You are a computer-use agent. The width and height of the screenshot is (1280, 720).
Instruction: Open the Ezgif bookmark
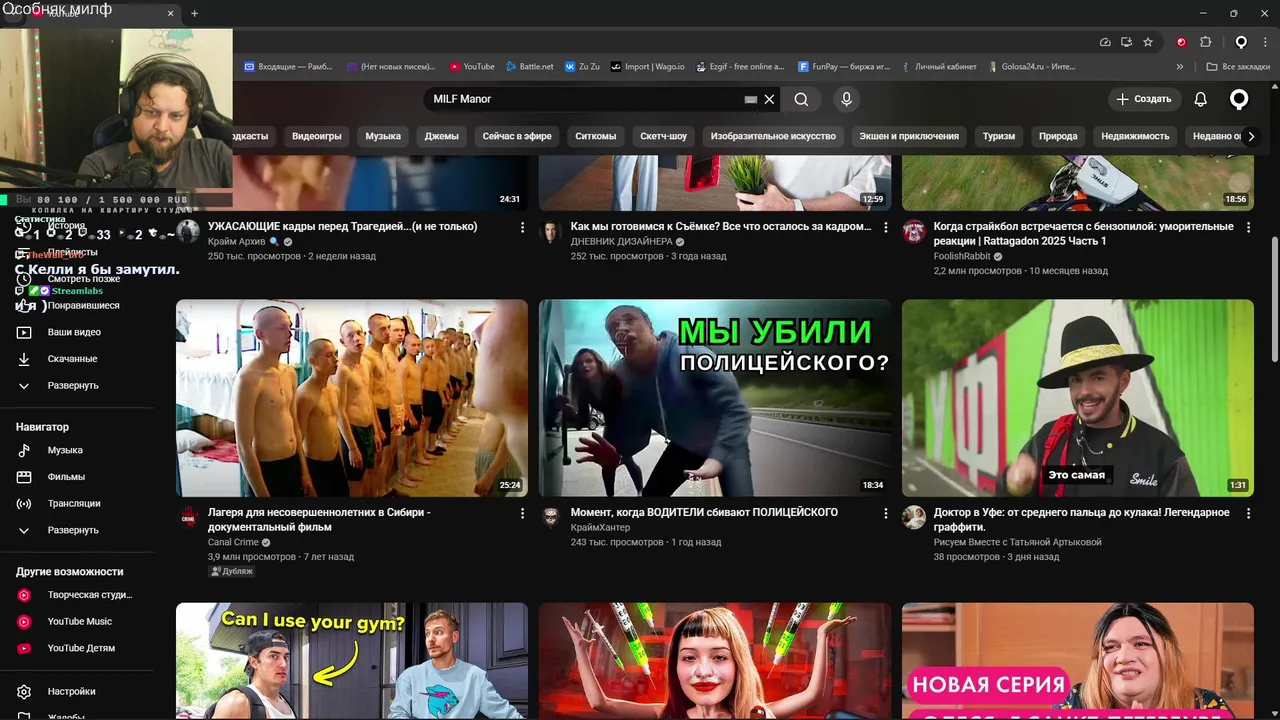pyautogui.click(x=738, y=67)
